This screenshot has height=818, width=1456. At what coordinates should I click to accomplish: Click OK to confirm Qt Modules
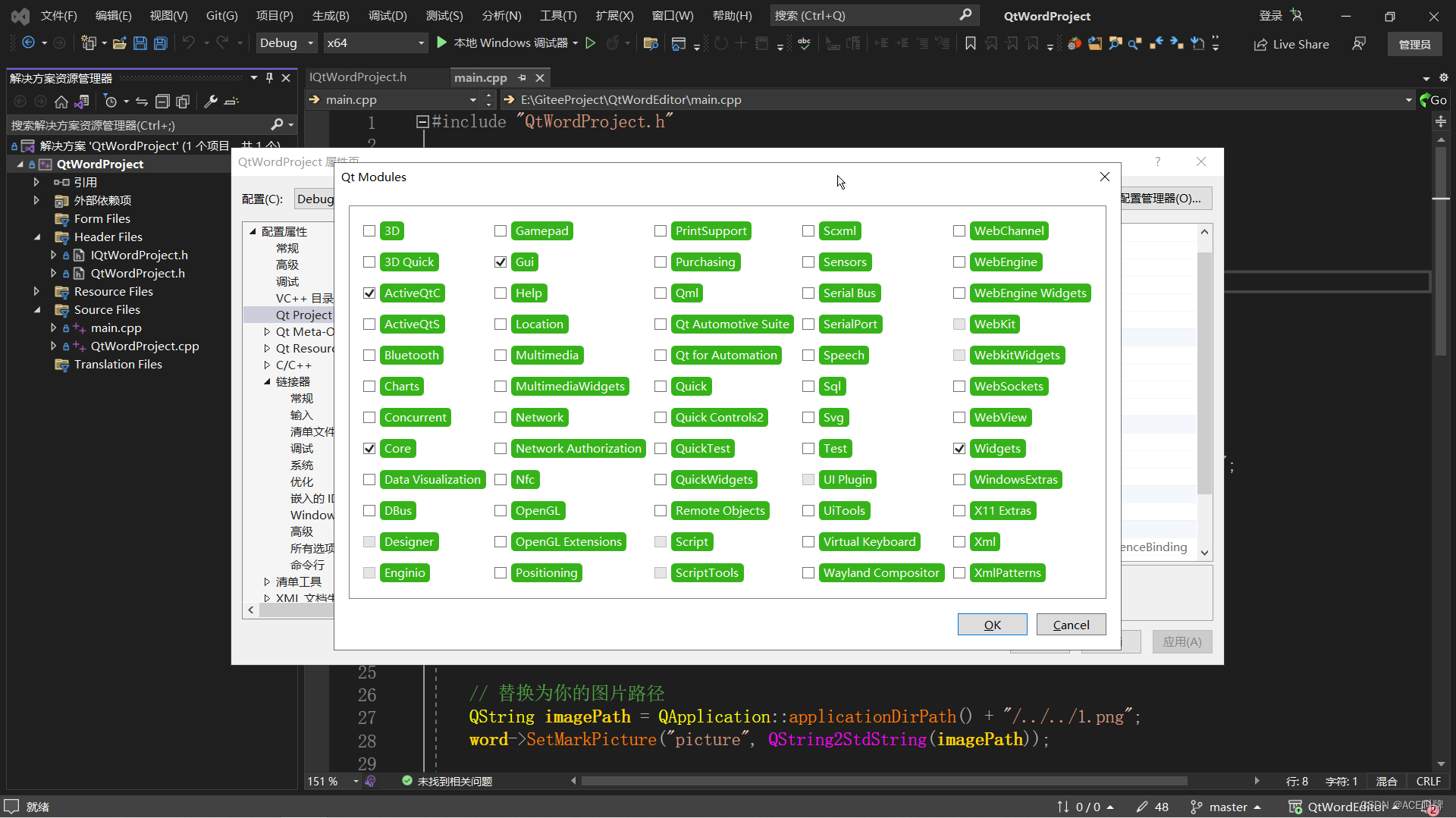click(992, 624)
